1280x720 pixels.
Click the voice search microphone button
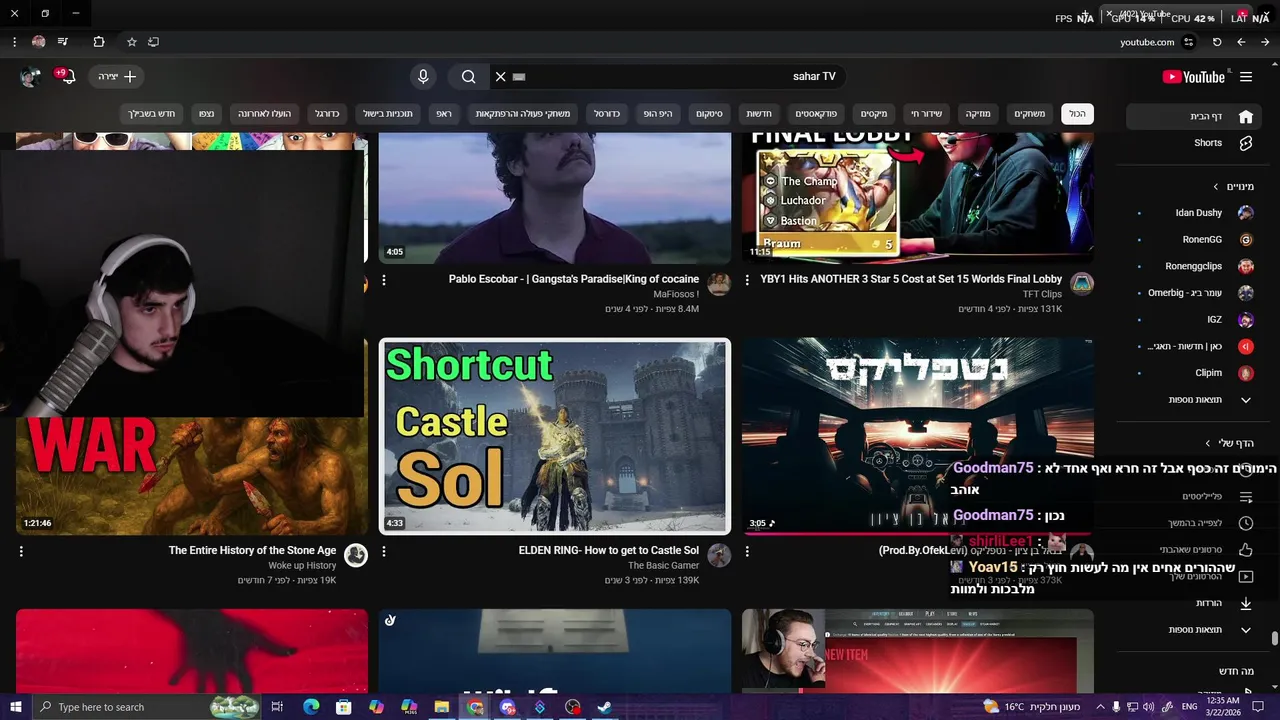point(423,77)
